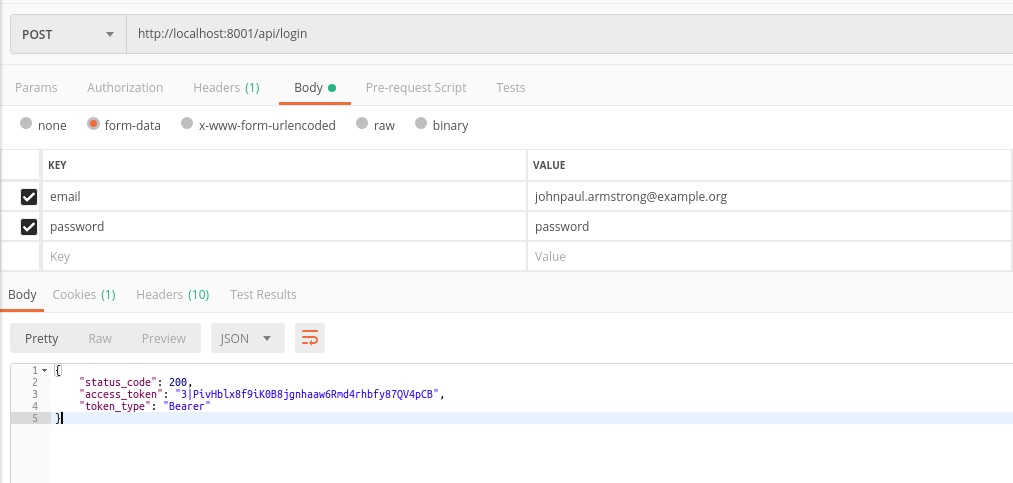Viewport: 1013px width, 483px height.
Task: Collapse the JSON root fold arrow
Action: [44, 371]
